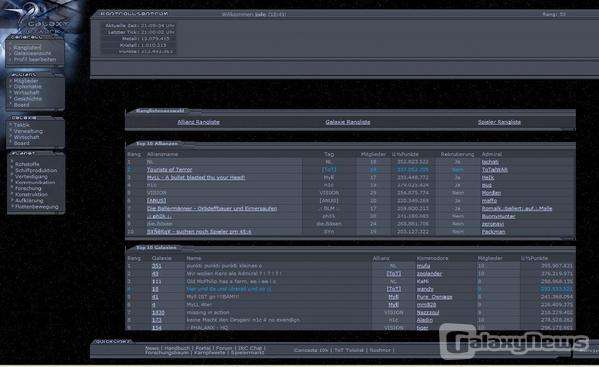Open galaxy 172 in the galaxies table
This screenshot has height=367, width=599.
tap(156, 320)
